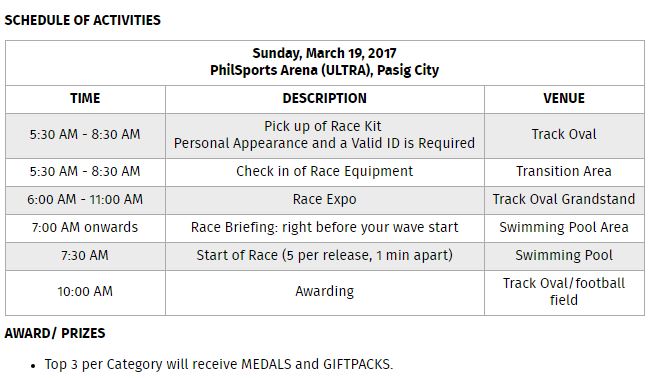Click the Start of Race description cell
The width and height of the screenshot is (656, 378).
(325, 255)
